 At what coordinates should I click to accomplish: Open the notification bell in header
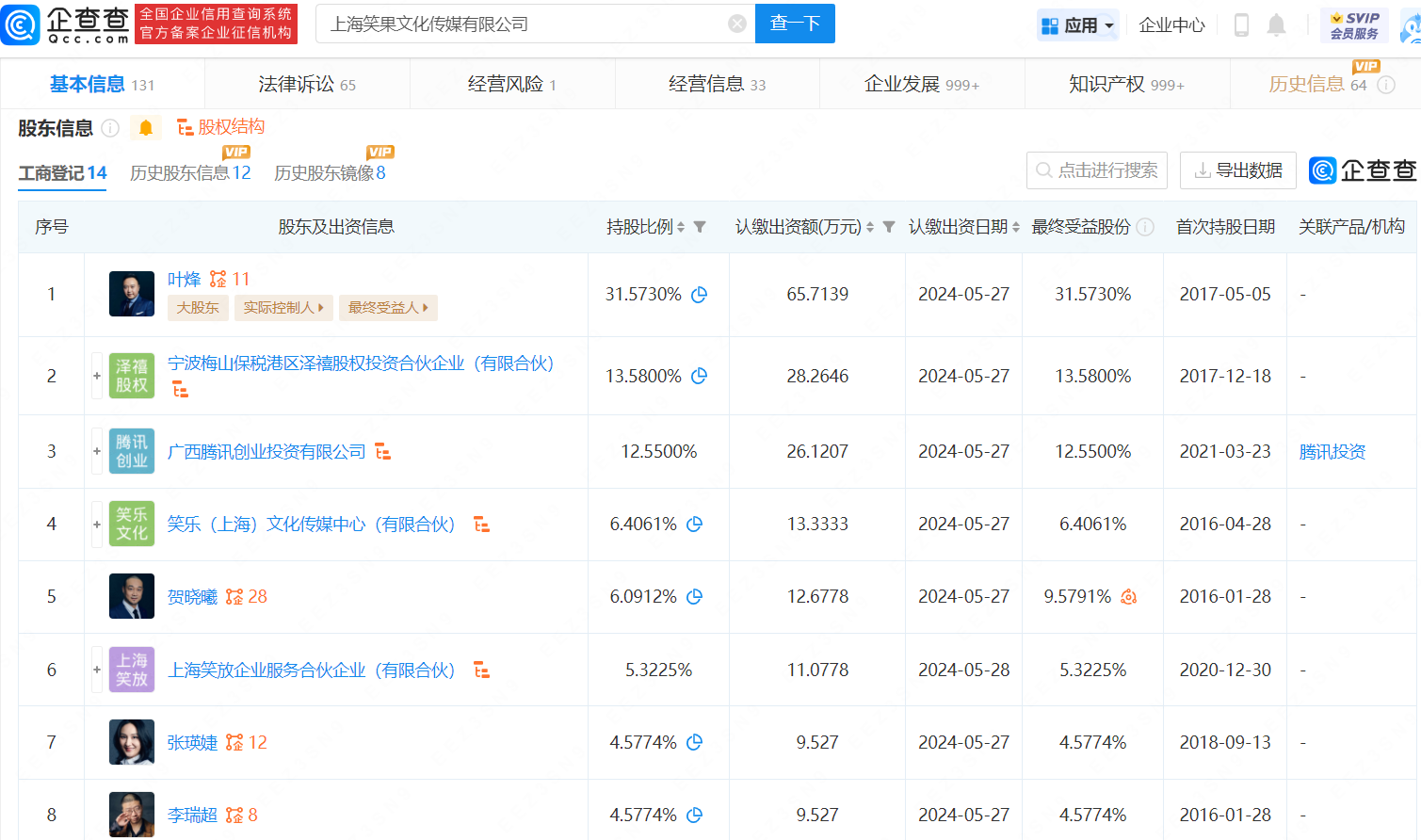tap(1276, 25)
